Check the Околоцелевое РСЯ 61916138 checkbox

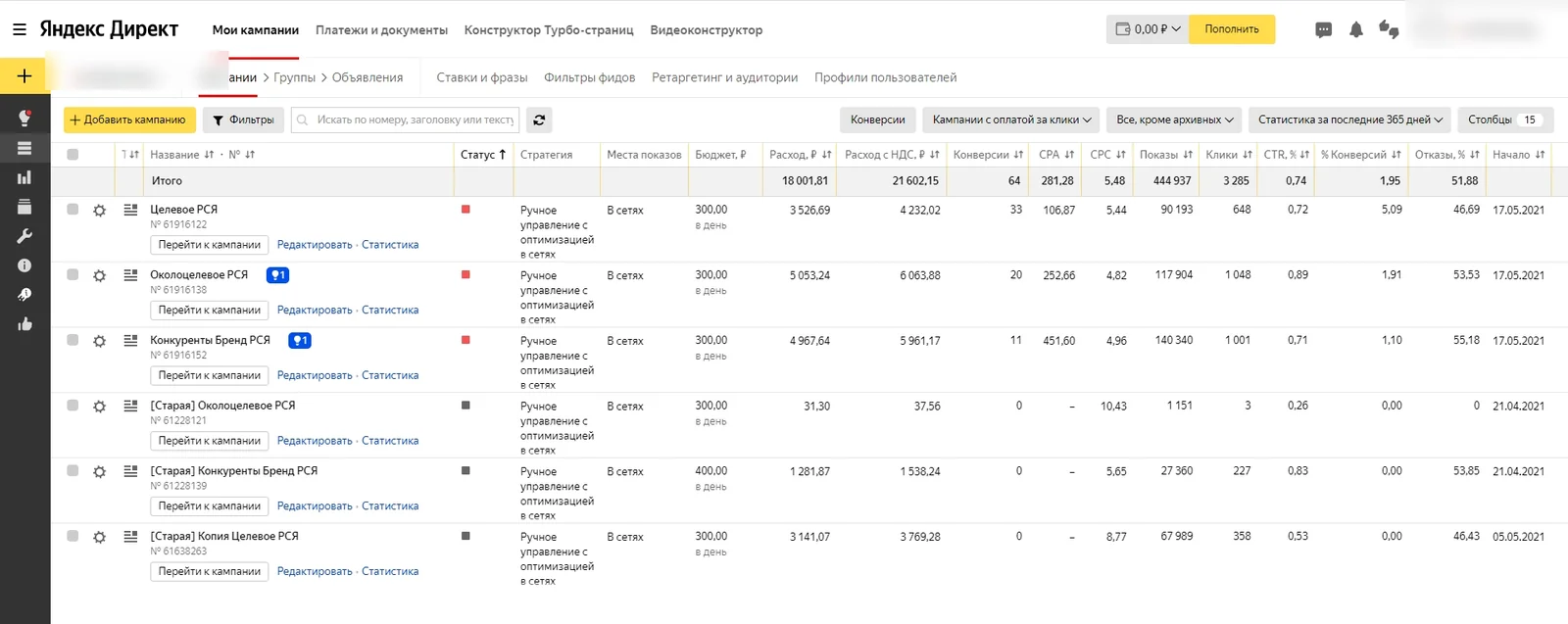click(73, 274)
